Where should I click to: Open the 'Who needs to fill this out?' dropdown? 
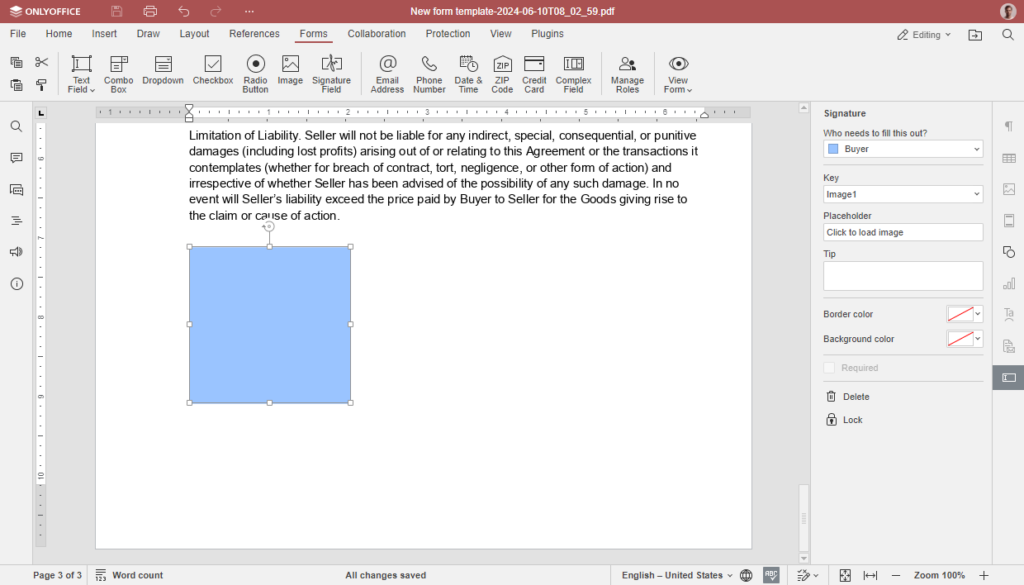902,148
